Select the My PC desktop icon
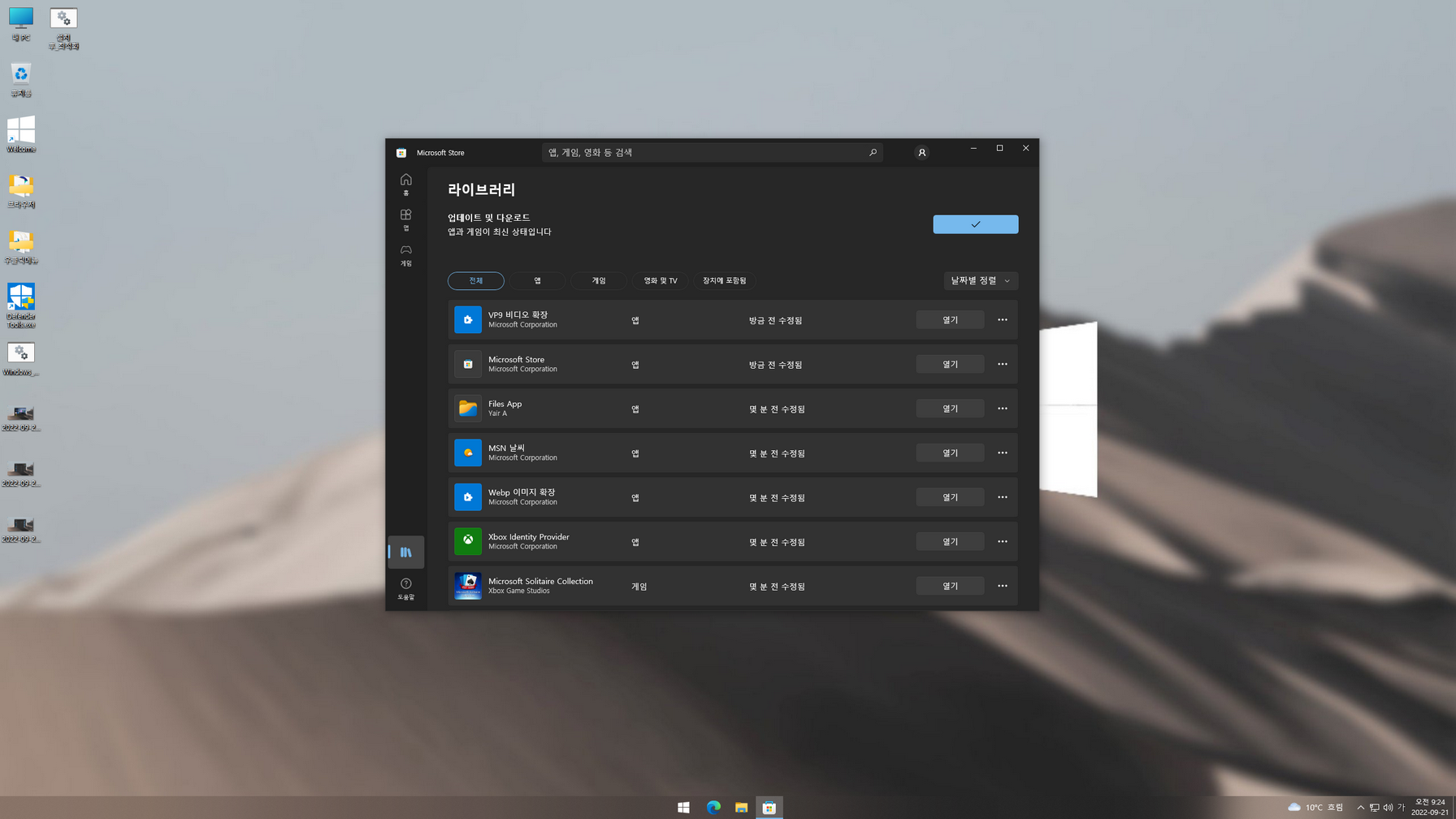Viewport: 1456px width, 819px height. [x=20, y=24]
